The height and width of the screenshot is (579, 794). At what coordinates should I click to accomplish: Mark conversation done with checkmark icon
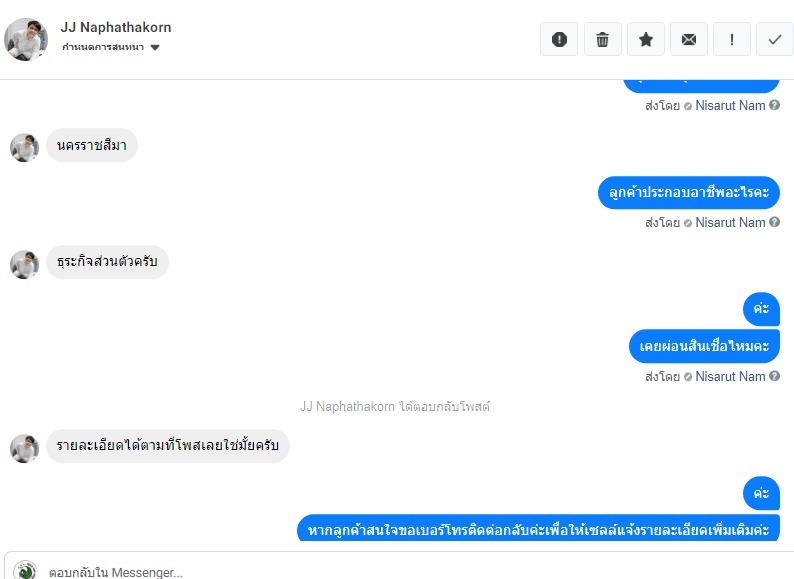click(775, 40)
